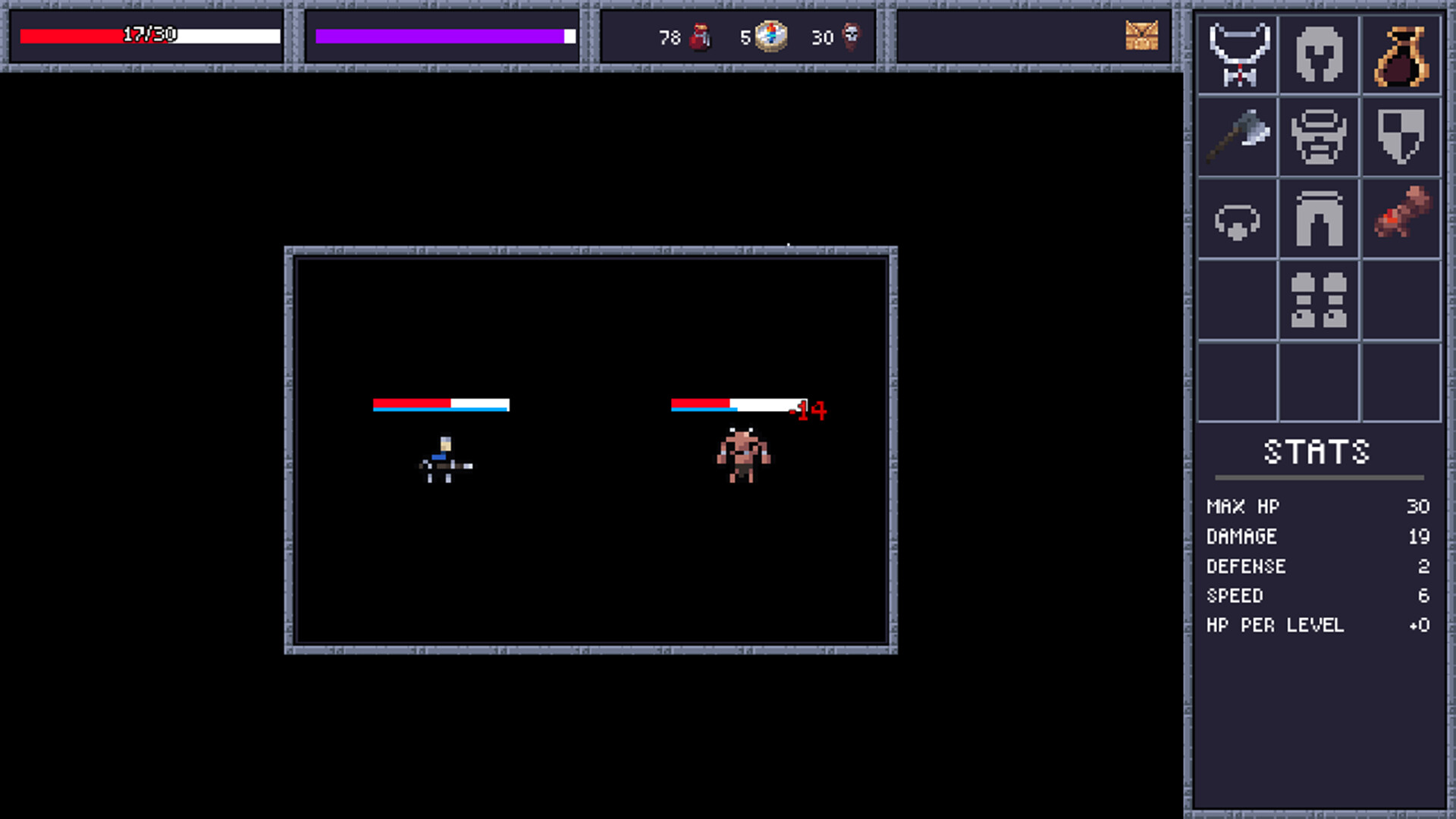Open the coin pouch inventory slot
This screenshot has width=1456, height=819.
pos(1401,55)
